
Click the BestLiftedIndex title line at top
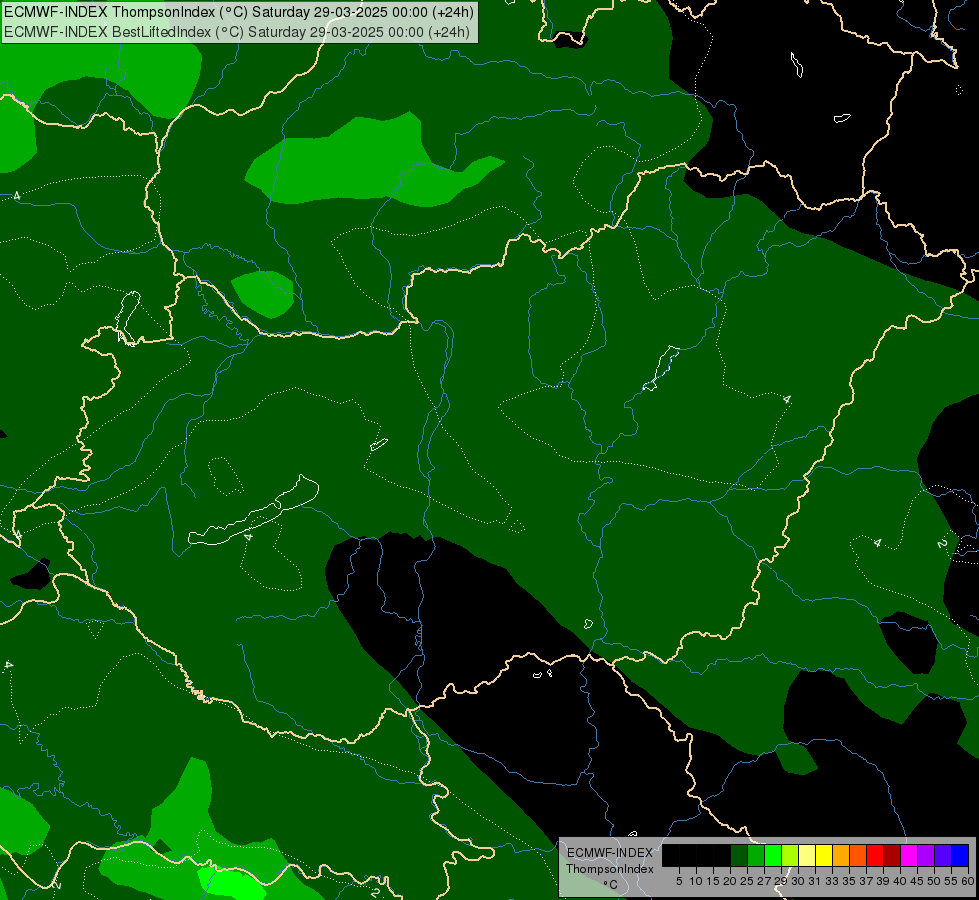[237, 31]
